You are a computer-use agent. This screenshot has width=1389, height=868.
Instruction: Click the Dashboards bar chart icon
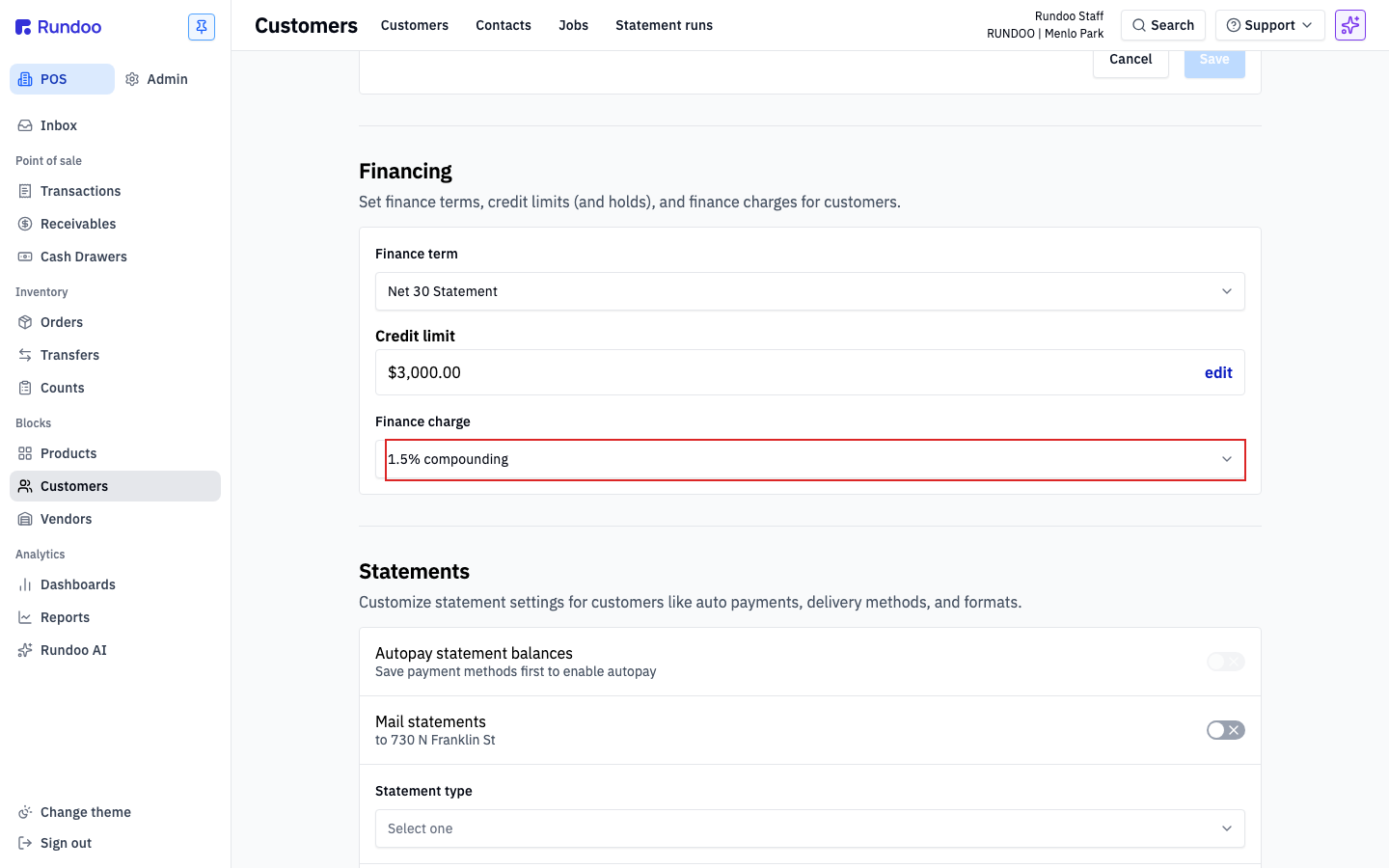coord(25,584)
